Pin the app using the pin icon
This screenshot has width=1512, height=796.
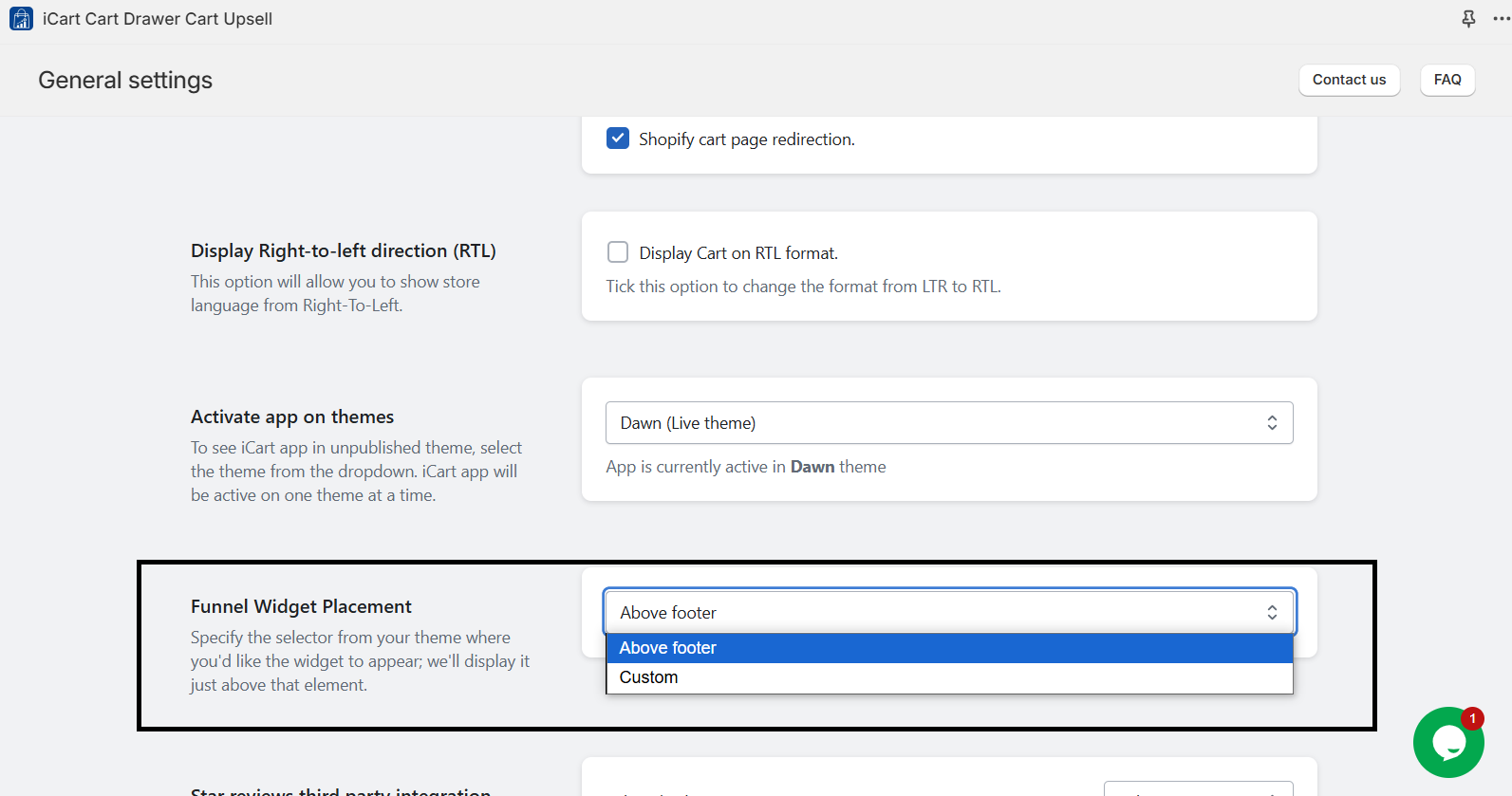click(x=1468, y=19)
